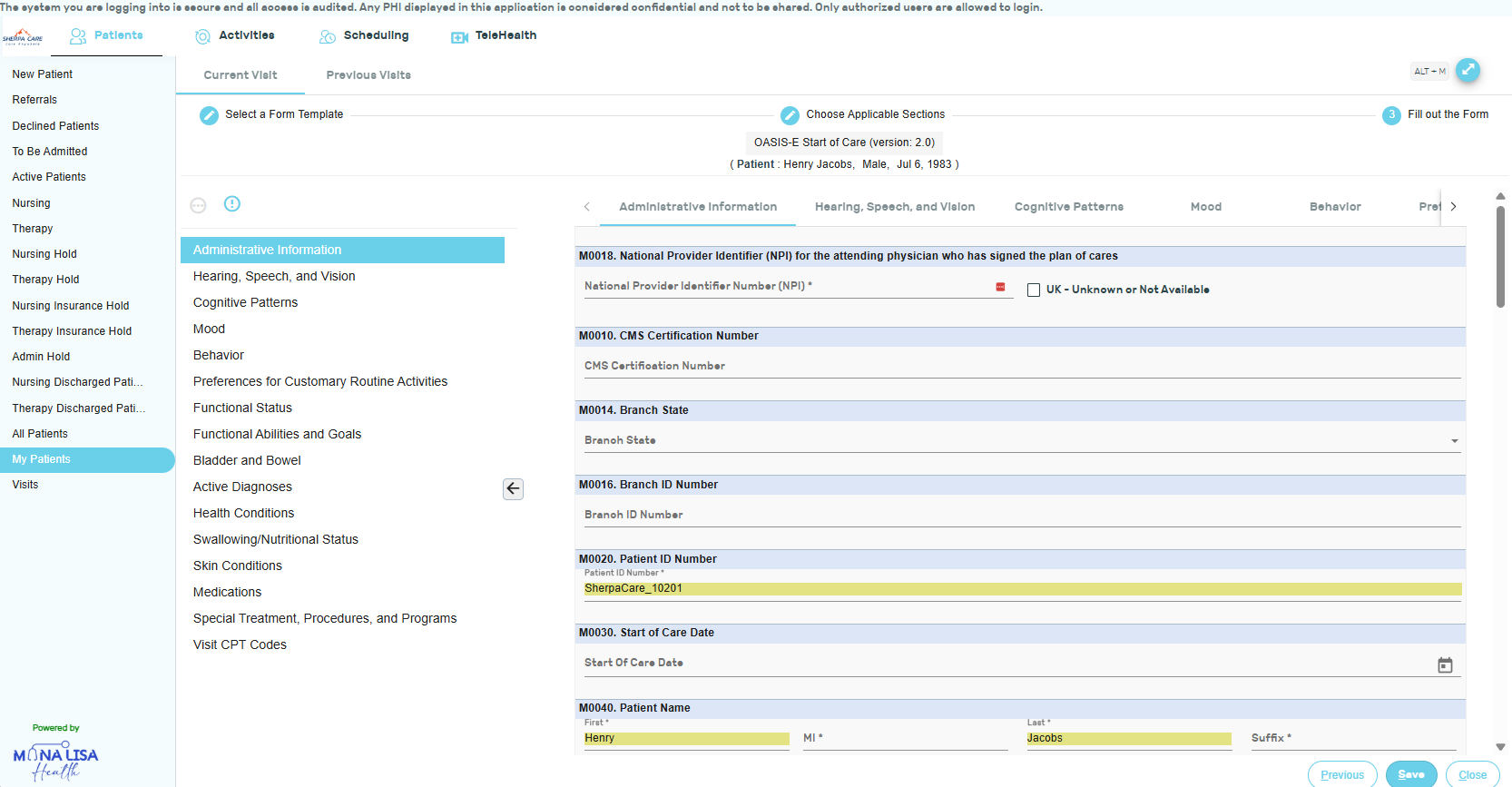The height and width of the screenshot is (787, 1512).
Task: Click the blue exclamation alert icon
Action: tap(232, 204)
